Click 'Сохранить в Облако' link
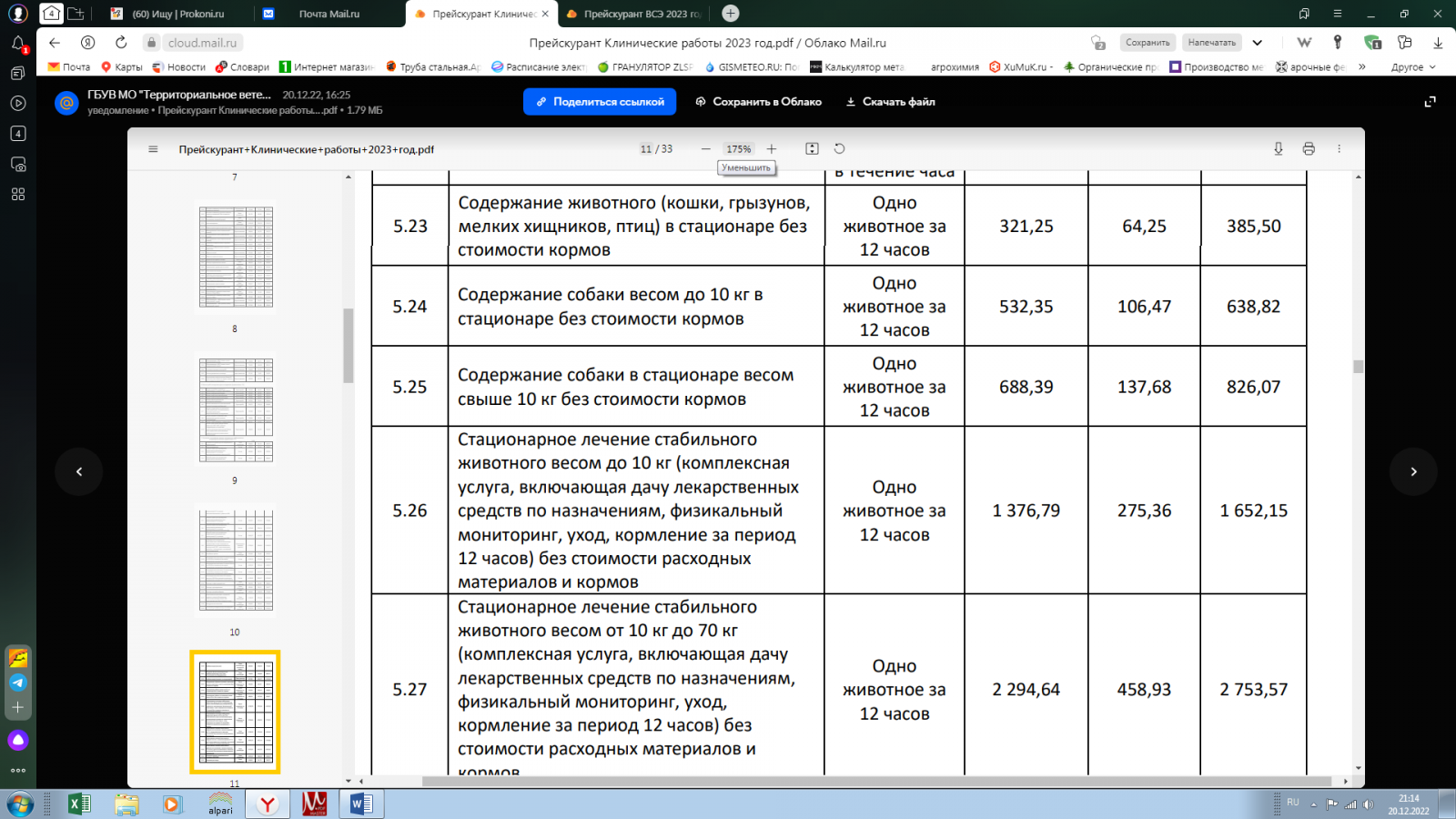Viewport: 1456px width, 819px height. pos(758,102)
